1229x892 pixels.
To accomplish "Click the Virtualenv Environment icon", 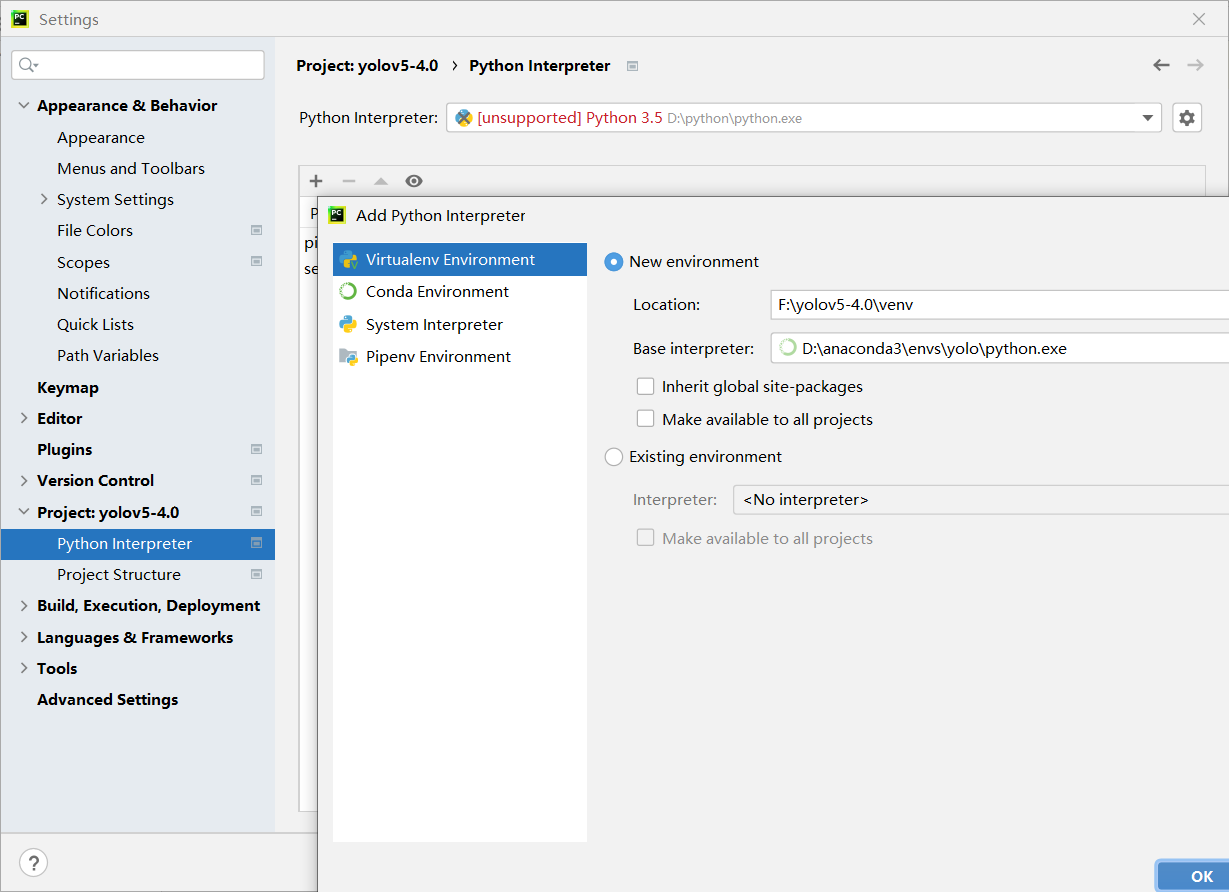I will tap(348, 260).
